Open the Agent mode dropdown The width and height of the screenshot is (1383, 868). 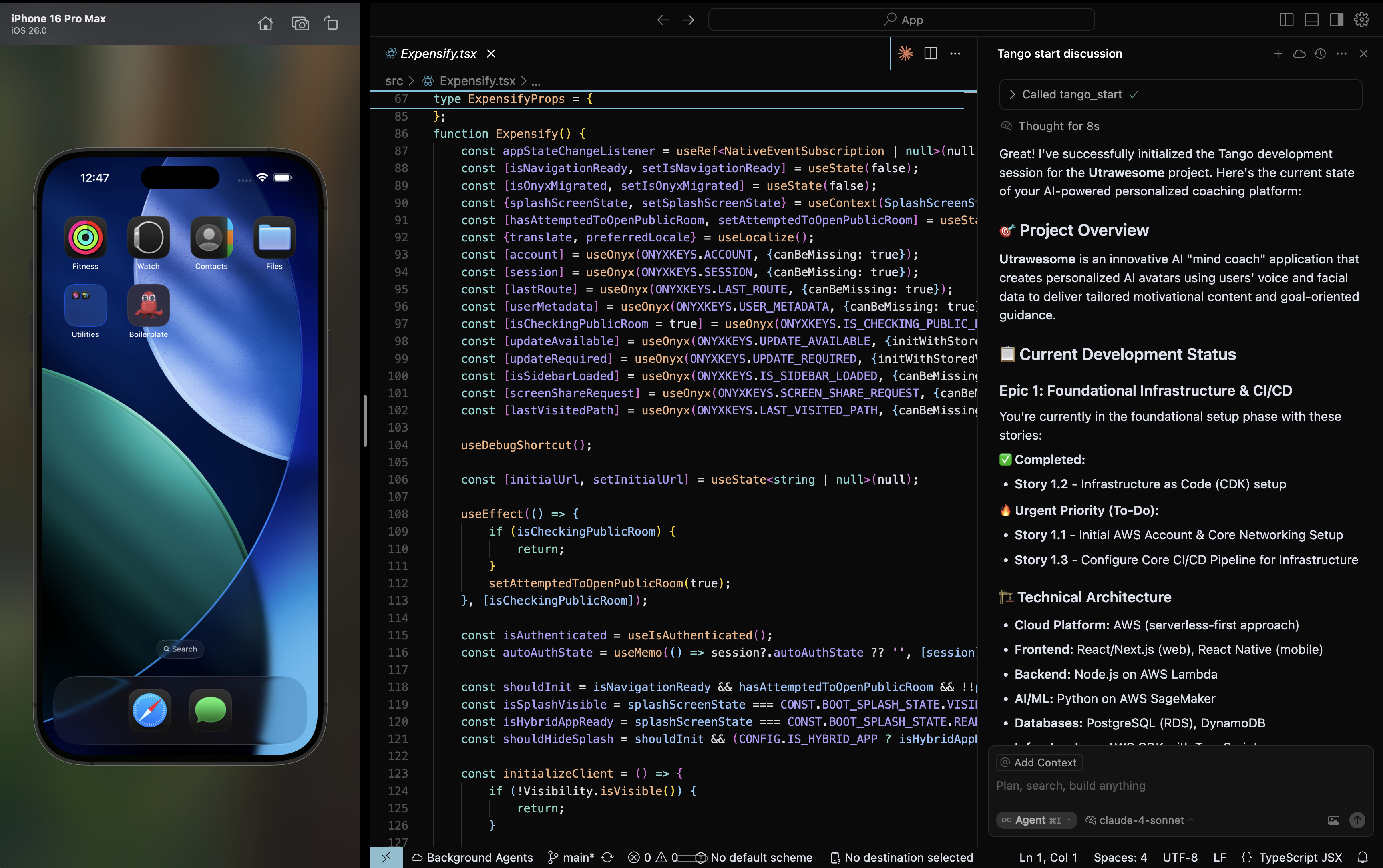point(1036,820)
